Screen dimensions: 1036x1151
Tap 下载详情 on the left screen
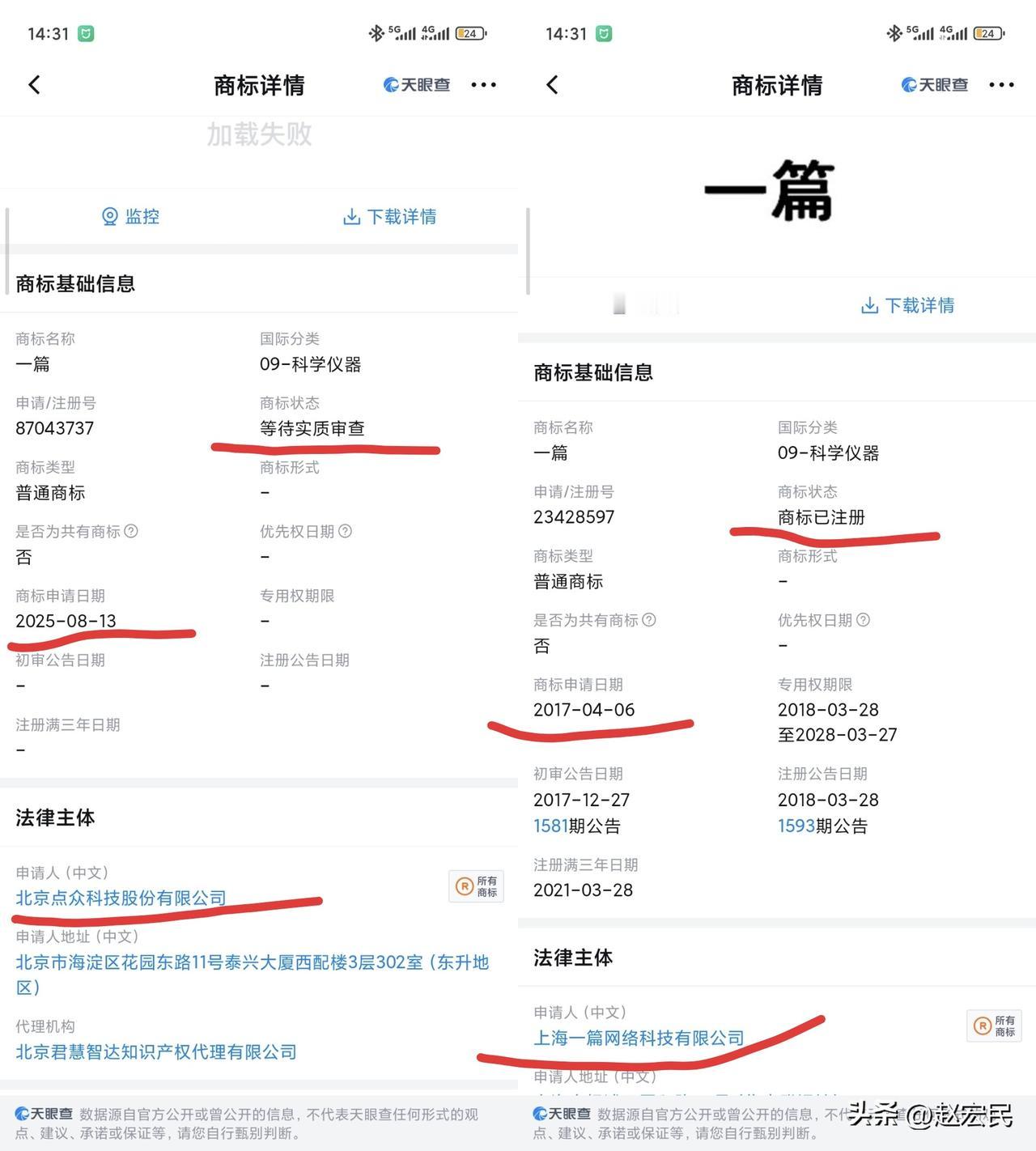pos(390,216)
